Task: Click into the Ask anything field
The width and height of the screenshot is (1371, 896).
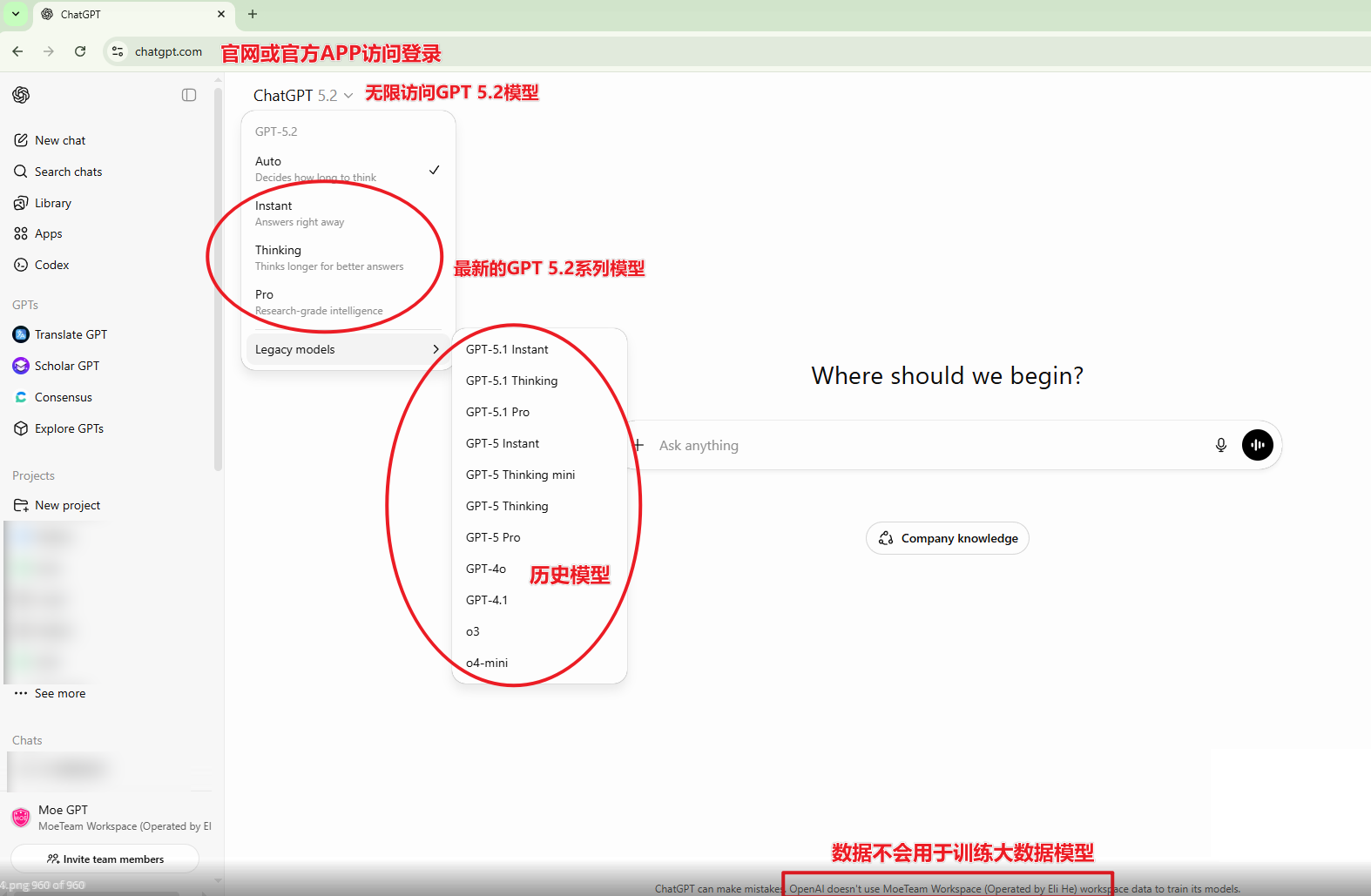Action: (923, 445)
